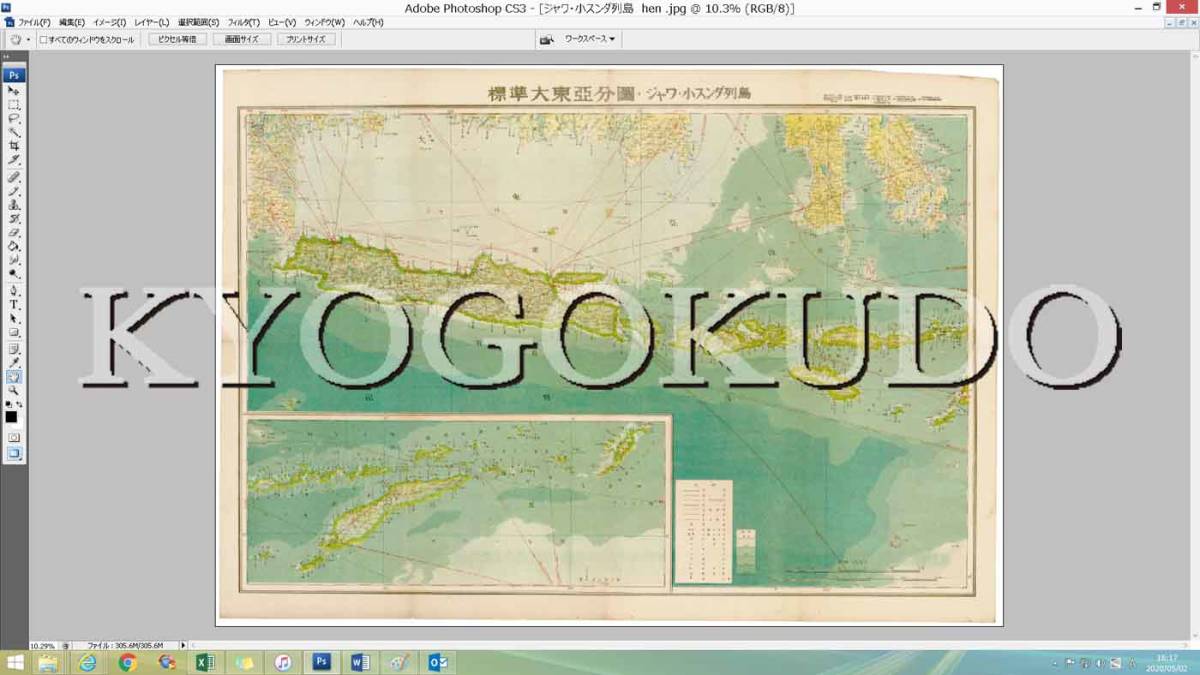This screenshot has height=675, width=1200.
Task: Open the イメージ(I) menu
Action: click(x=110, y=22)
